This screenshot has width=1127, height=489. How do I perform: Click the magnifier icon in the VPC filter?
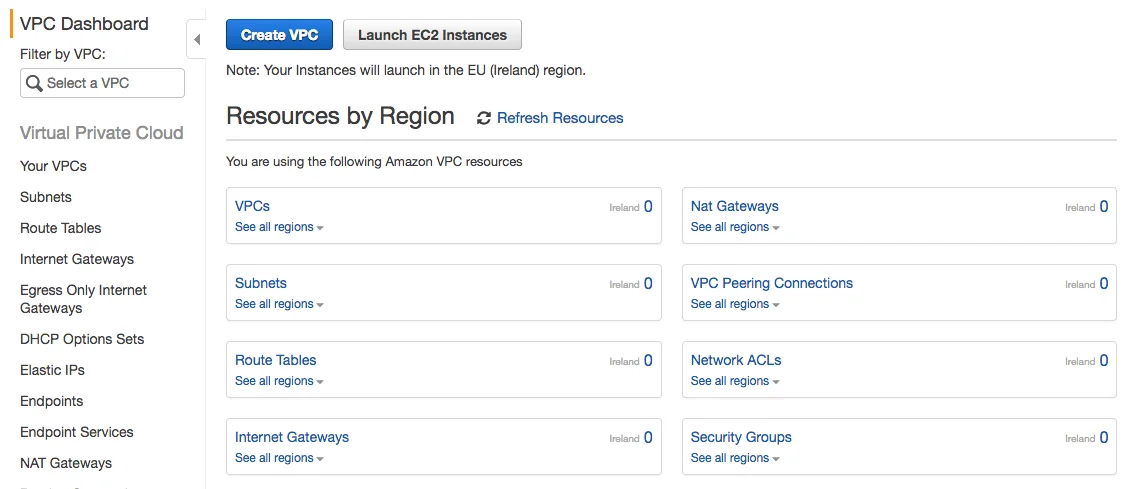point(34,83)
